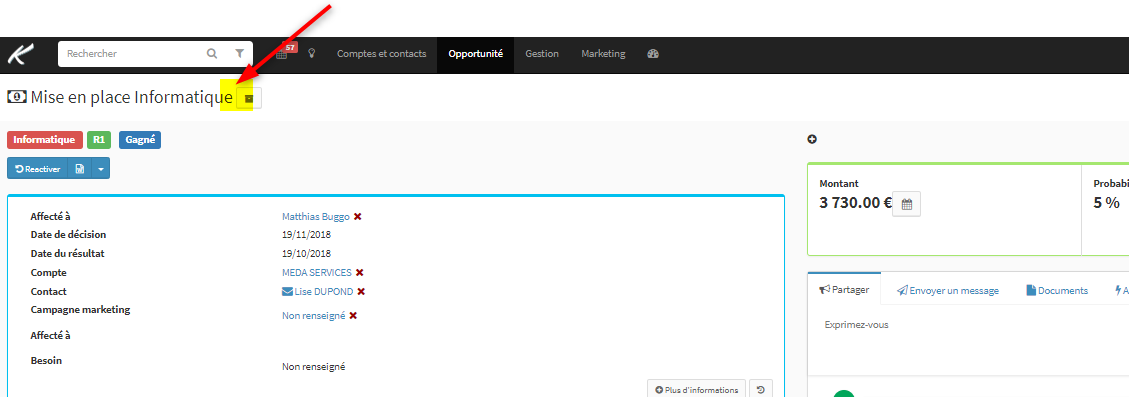Click the document icon button beside Reactiver

click(x=80, y=169)
